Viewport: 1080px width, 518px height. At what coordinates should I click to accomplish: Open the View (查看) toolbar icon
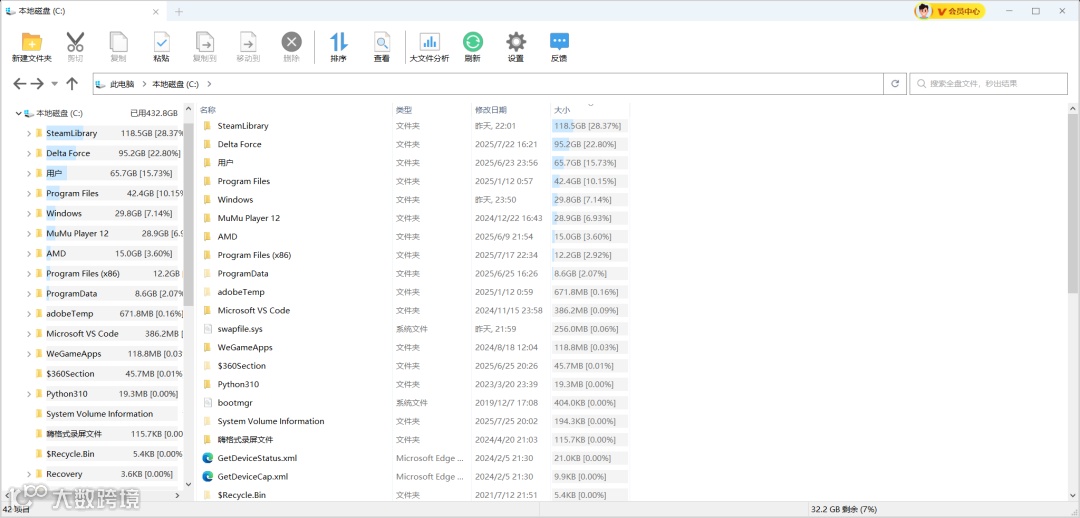[x=382, y=42]
